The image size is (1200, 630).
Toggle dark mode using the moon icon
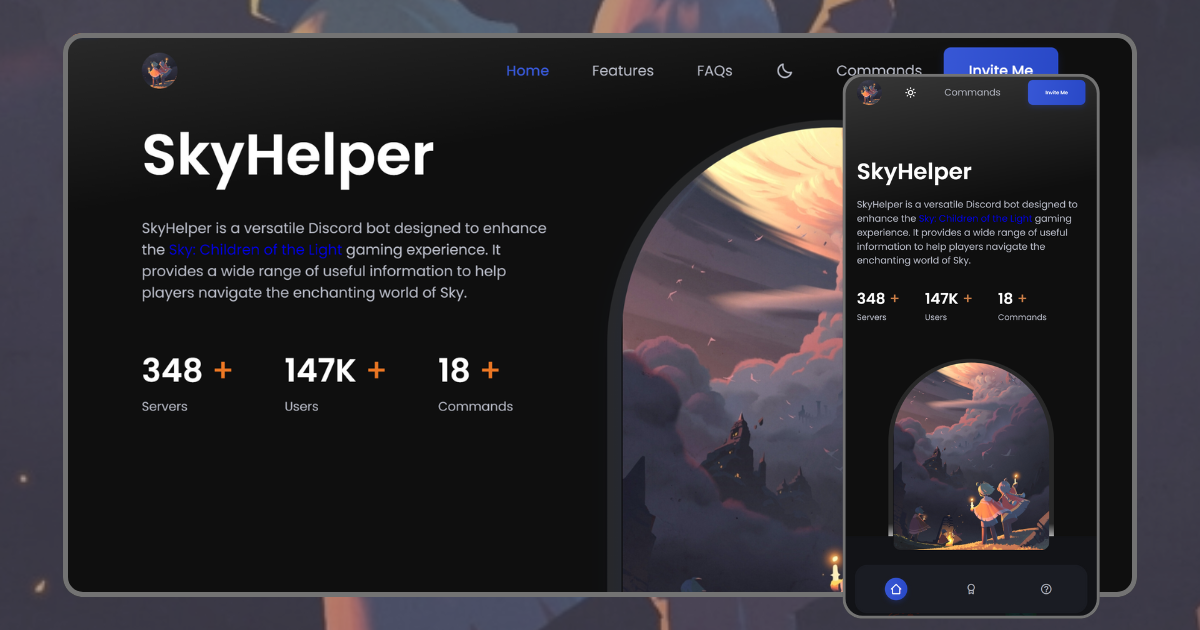click(x=784, y=70)
